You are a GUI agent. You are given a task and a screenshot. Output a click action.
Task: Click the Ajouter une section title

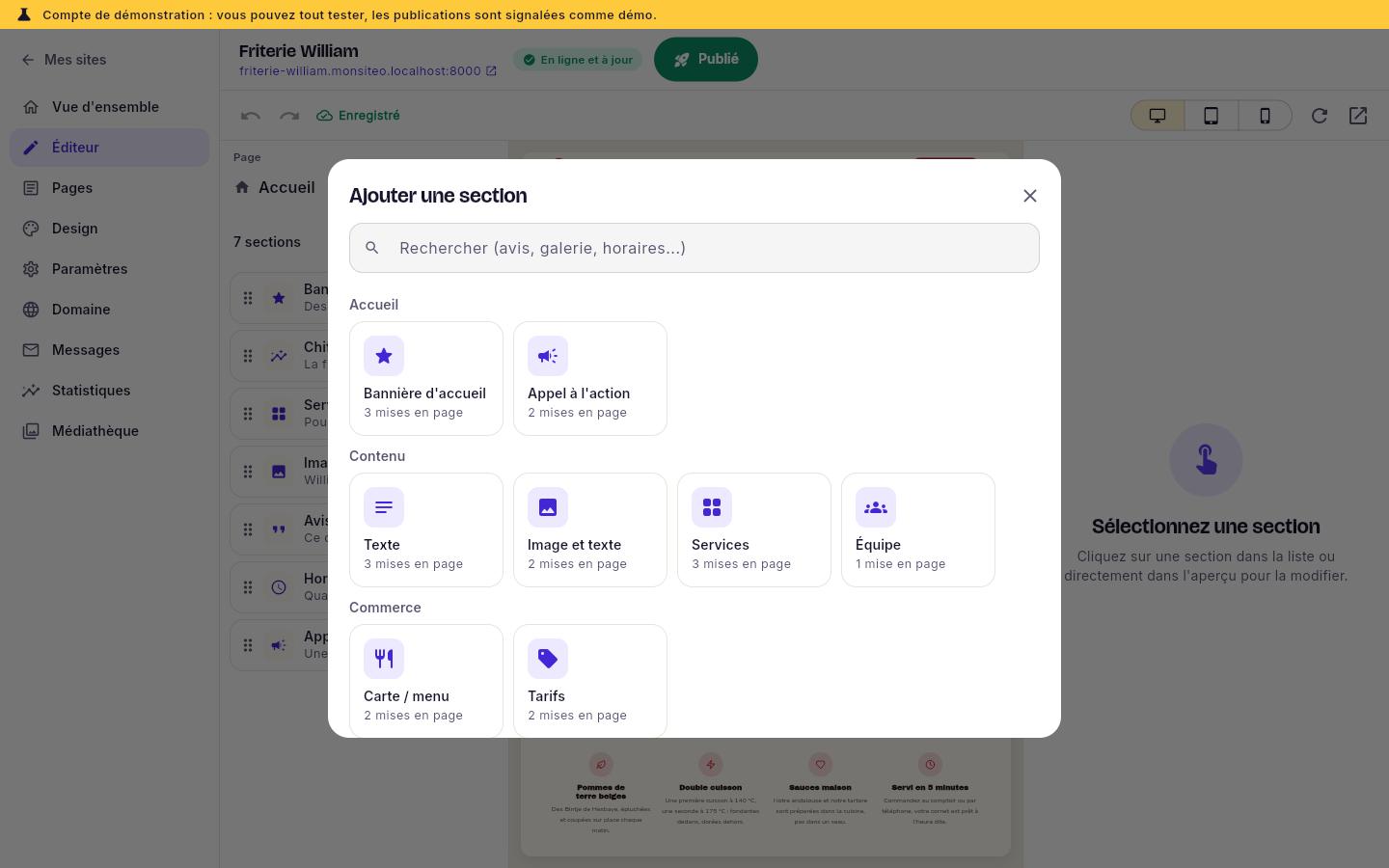[x=438, y=196]
